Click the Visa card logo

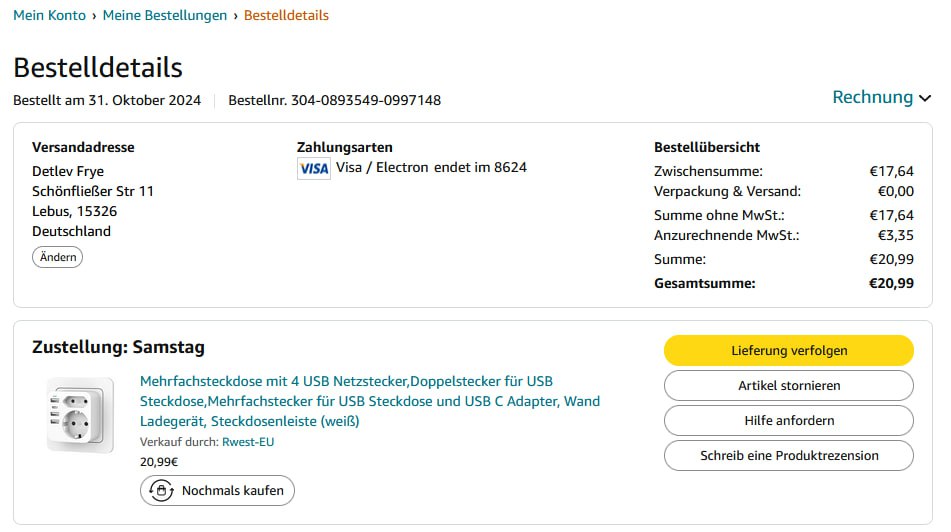[314, 168]
